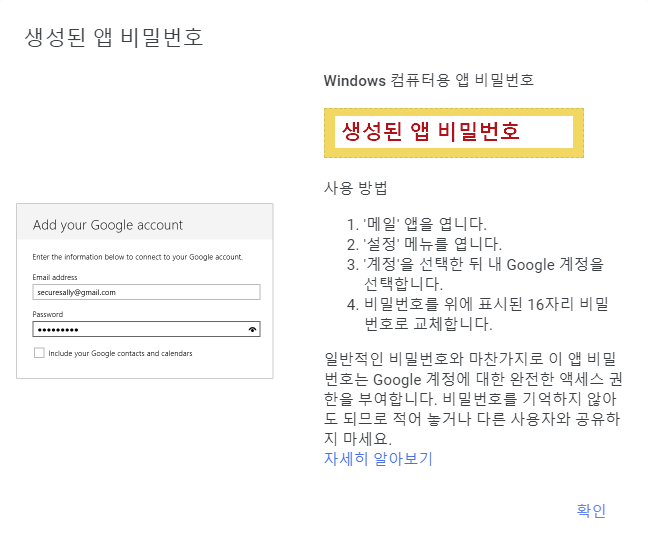Viewport: 648px width, 539px height.
Task: Click the Email address field in illustration
Action: pos(146,292)
